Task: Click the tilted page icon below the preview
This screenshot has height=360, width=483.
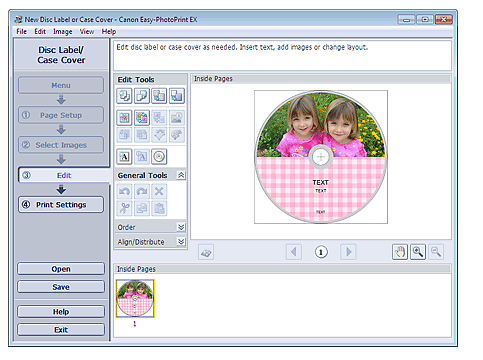Action: tap(206, 252)
